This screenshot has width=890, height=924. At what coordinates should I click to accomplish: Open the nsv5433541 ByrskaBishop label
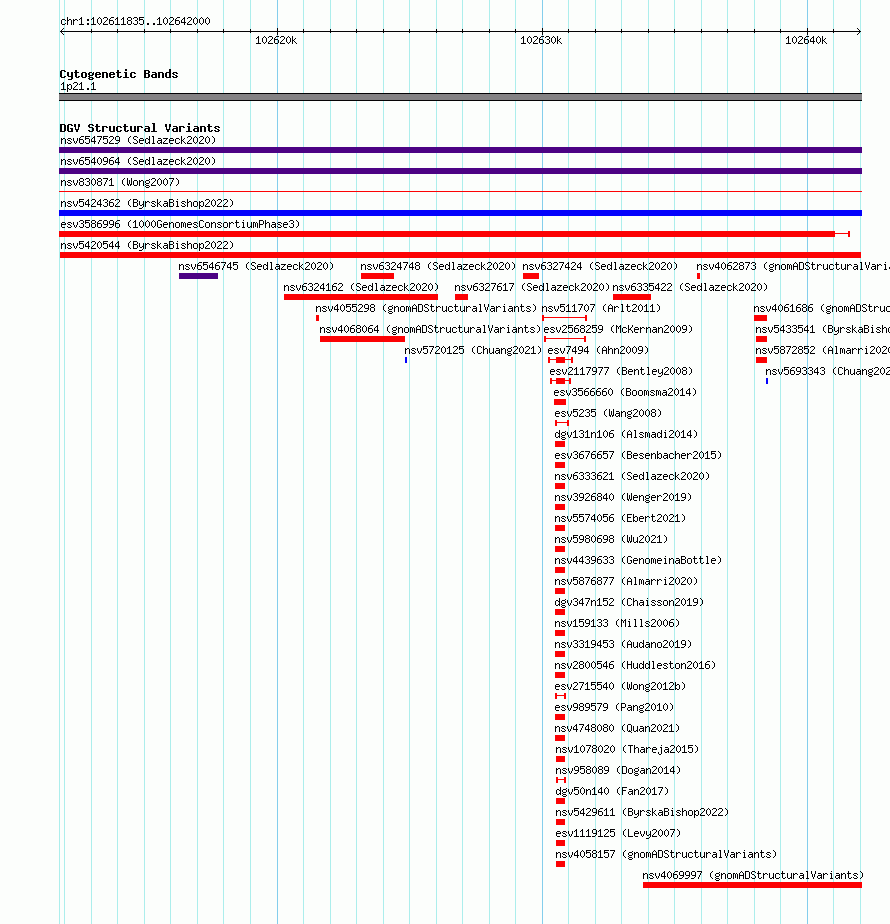(x=823, y=329)
